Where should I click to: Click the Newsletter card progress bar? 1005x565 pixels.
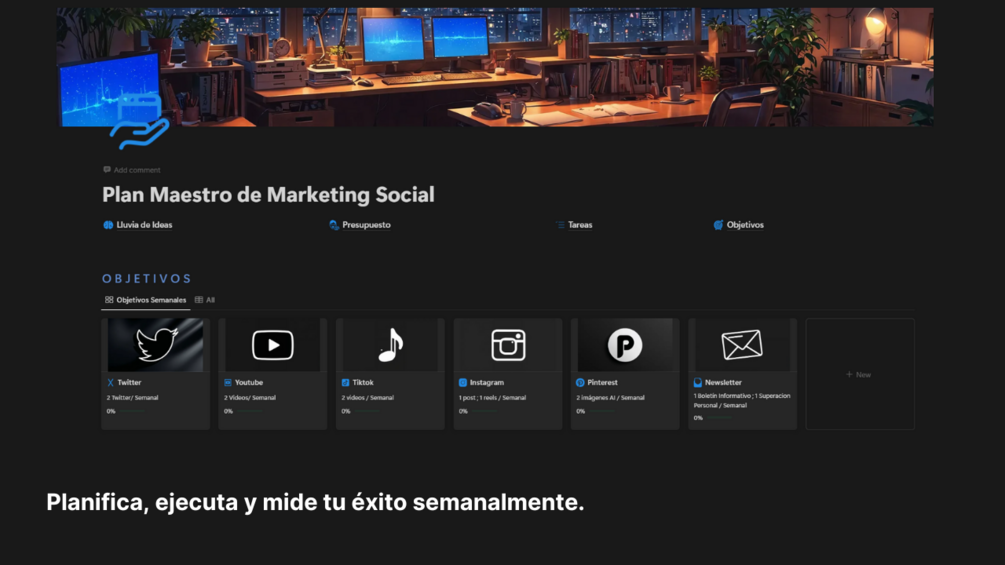coord(719,418)
